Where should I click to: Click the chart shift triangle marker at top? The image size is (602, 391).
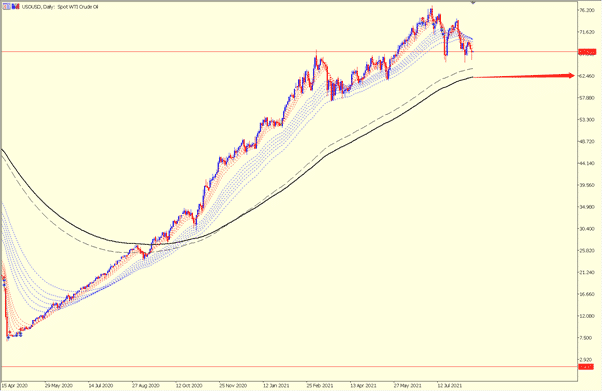(x=473, y=3)
